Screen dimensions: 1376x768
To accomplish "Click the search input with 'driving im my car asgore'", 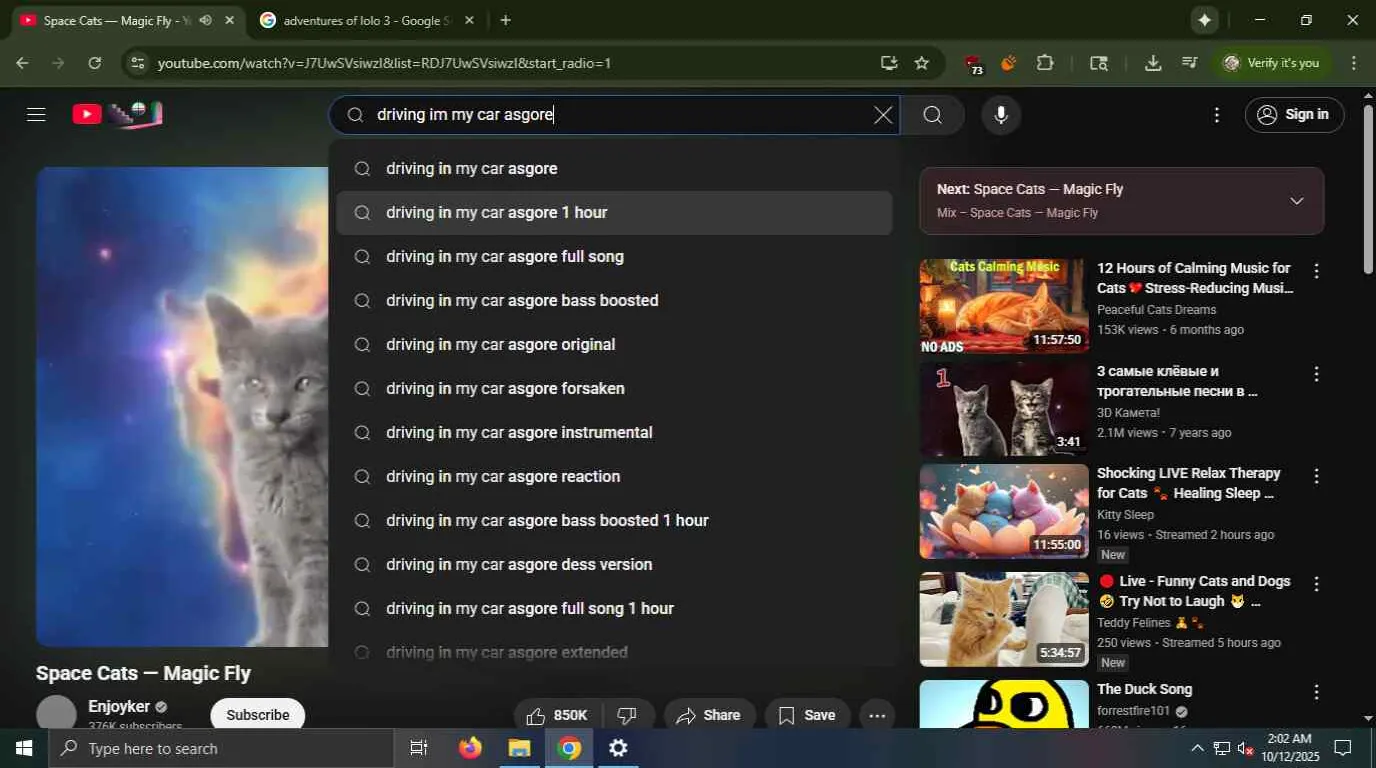I will (x=615, y=115).
